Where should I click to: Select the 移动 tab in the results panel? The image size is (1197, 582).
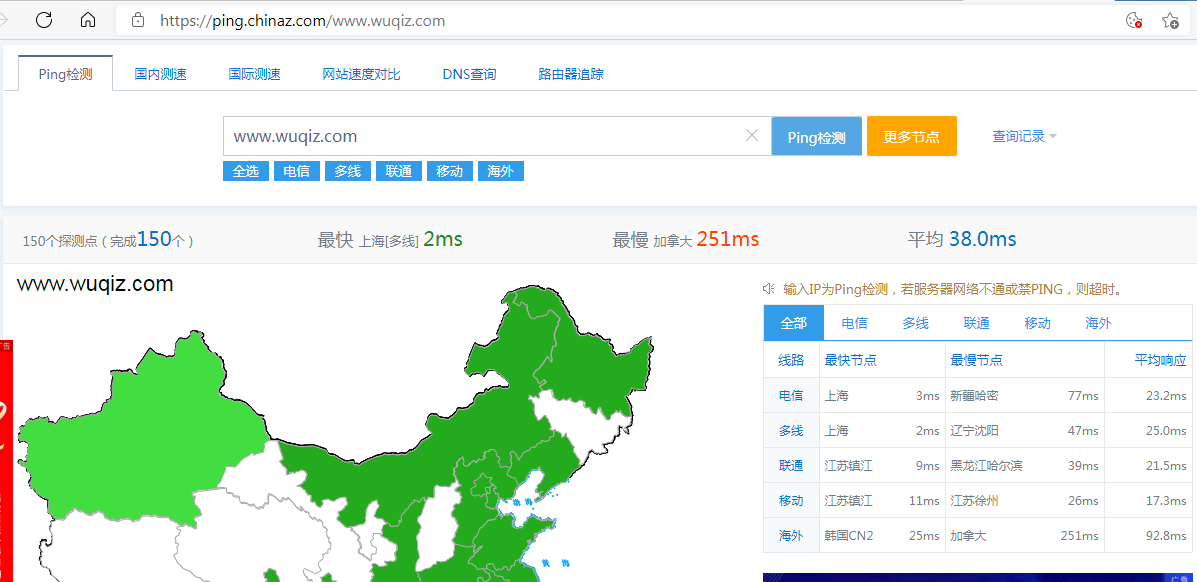[1037, 322]
